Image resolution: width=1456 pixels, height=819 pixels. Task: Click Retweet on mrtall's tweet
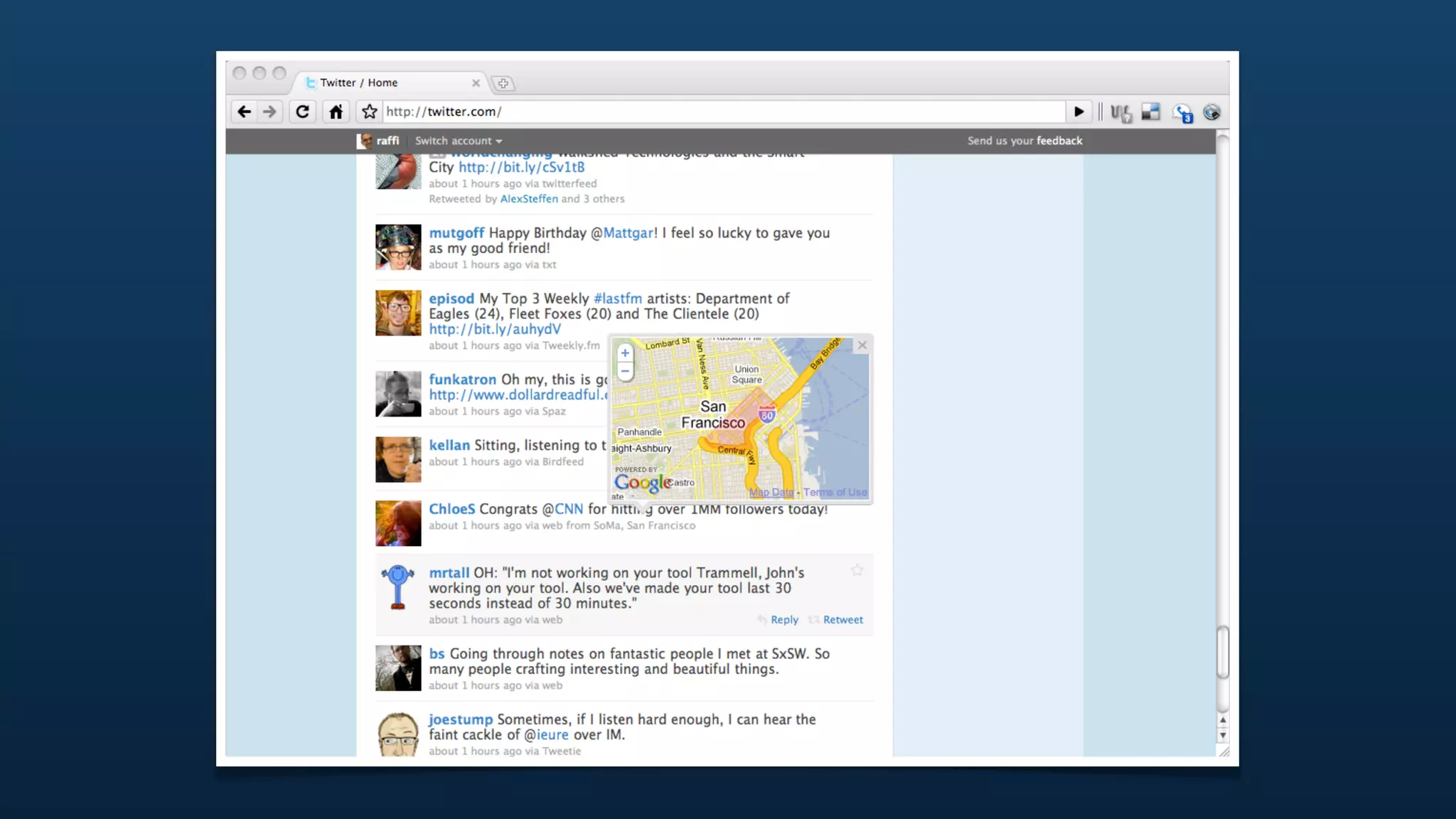[842, 620]
